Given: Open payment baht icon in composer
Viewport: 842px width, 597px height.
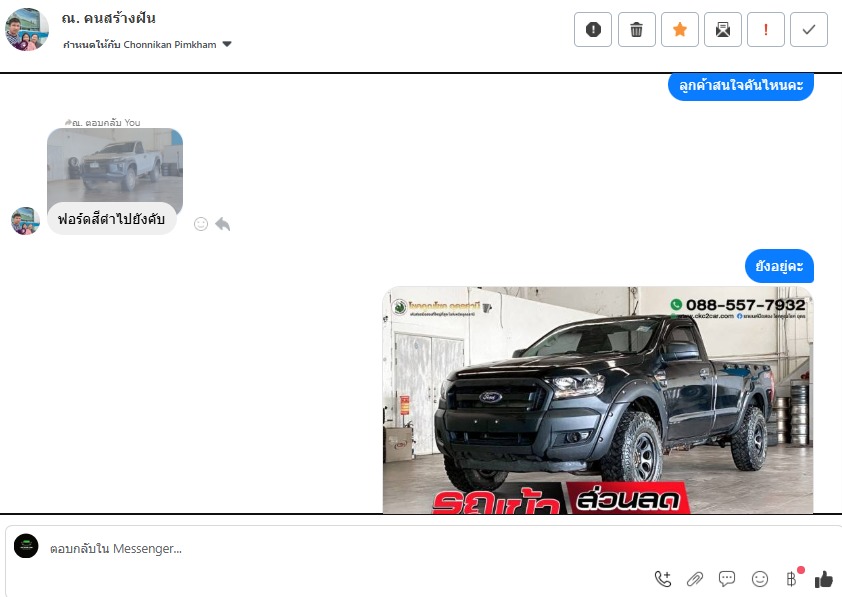Looking at the screenshot, I should click(792, 579).
